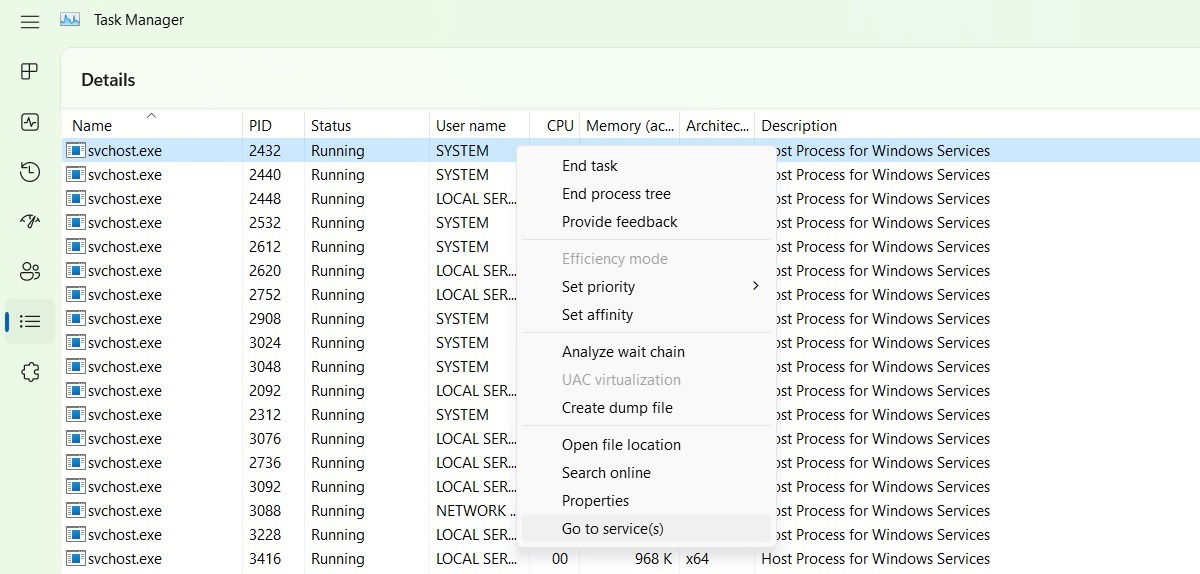Switch to Performance page icon

pyautogui.click(x=30, y=122)
